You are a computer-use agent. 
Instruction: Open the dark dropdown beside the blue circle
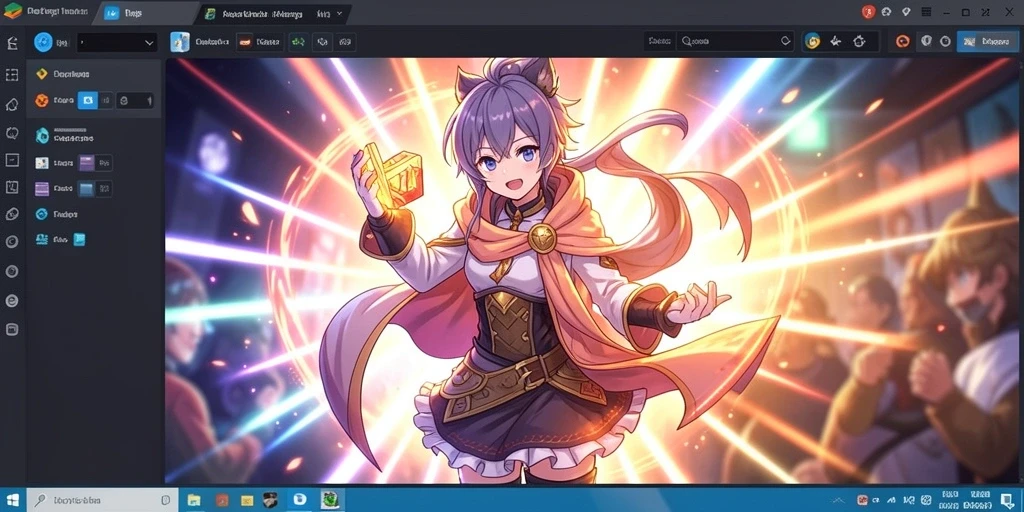coord(117,43)
